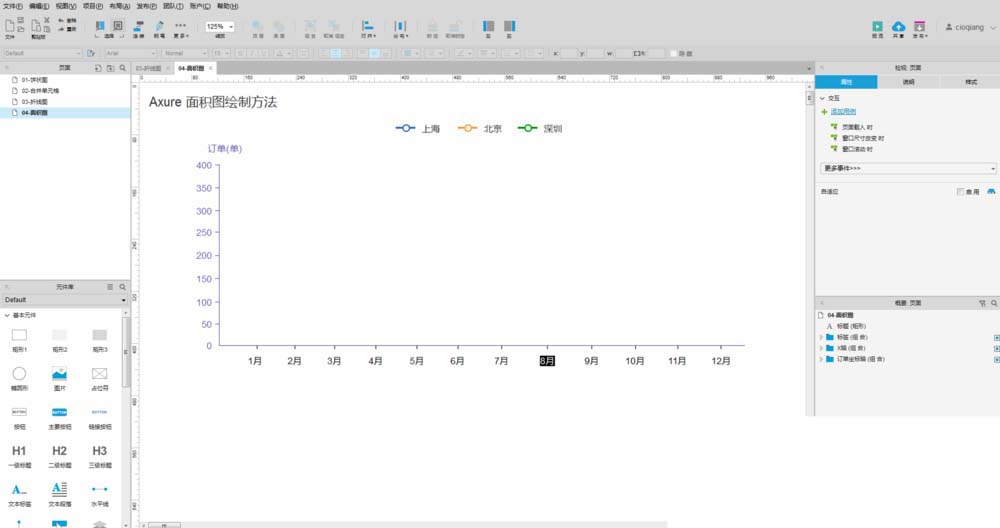Click the adaptive views manage icon
Screen dimensions: 1000x528
[x=991, y=191]
